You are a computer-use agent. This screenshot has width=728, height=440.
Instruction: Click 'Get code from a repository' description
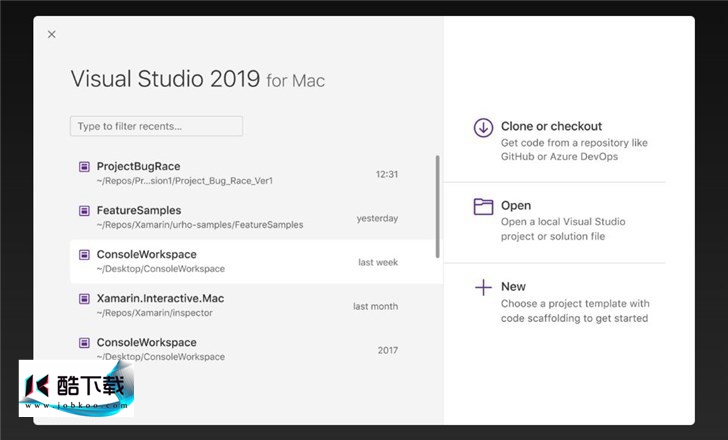(574, 150)
